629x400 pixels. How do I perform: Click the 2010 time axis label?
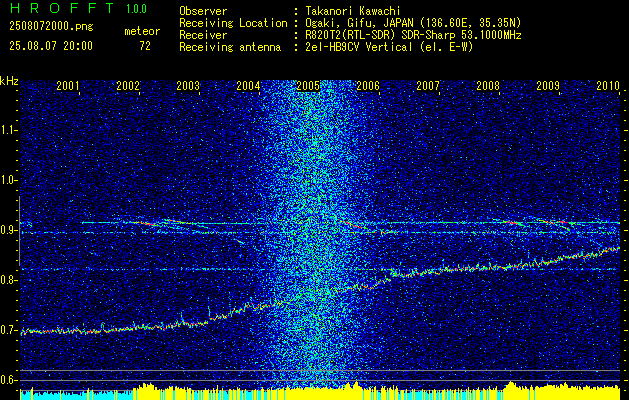pos(608,85)
